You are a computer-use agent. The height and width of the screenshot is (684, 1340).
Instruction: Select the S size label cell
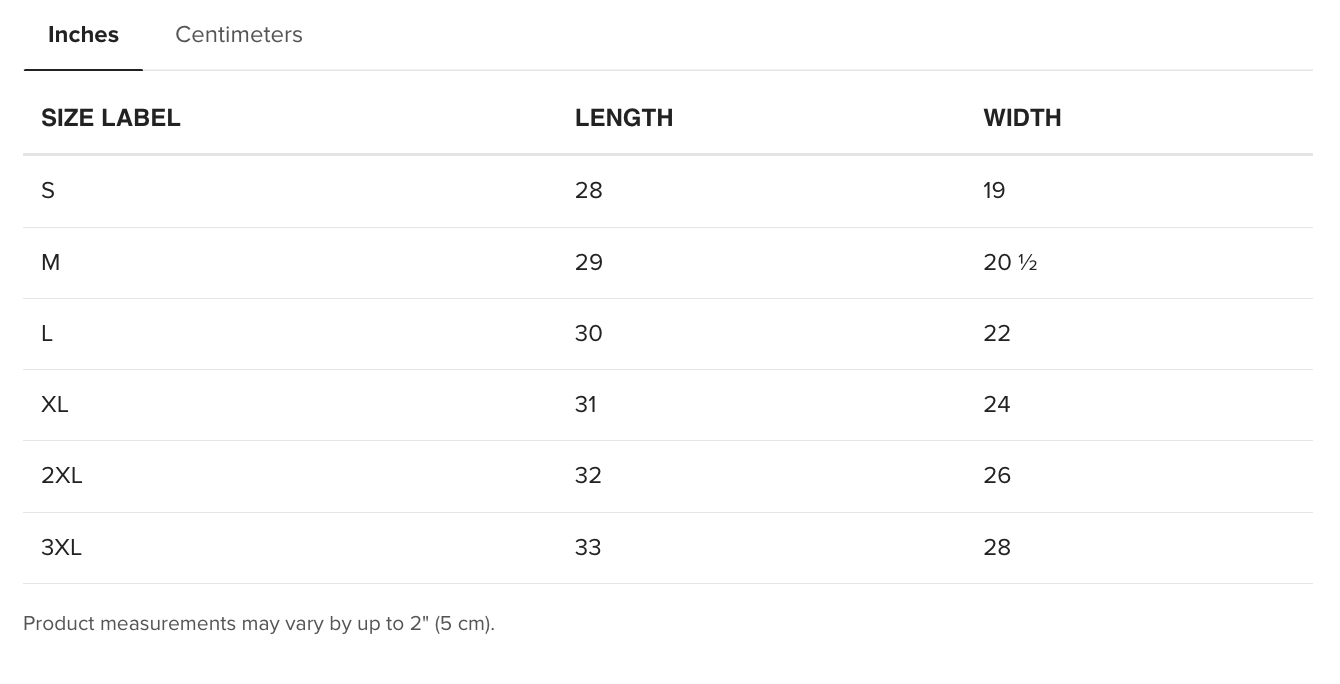coord(48,191)
